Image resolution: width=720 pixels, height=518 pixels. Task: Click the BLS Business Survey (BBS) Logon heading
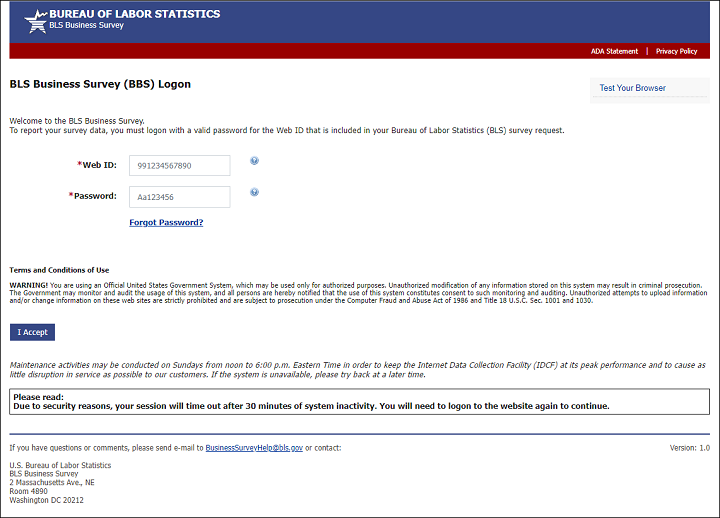(100, 84)
